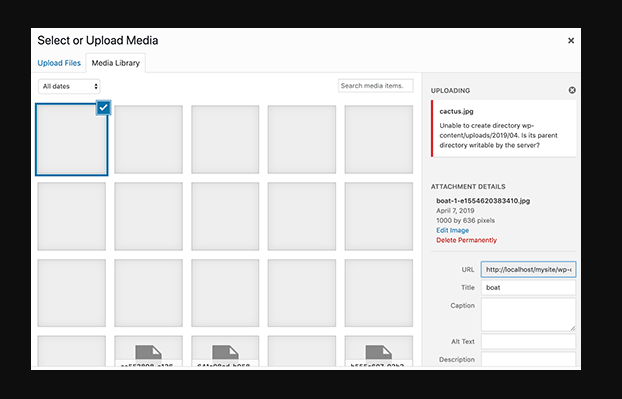Click the April 7, 2019 date text
The height and width of the screenshot is (399, 622).
(x=455, y=211)
